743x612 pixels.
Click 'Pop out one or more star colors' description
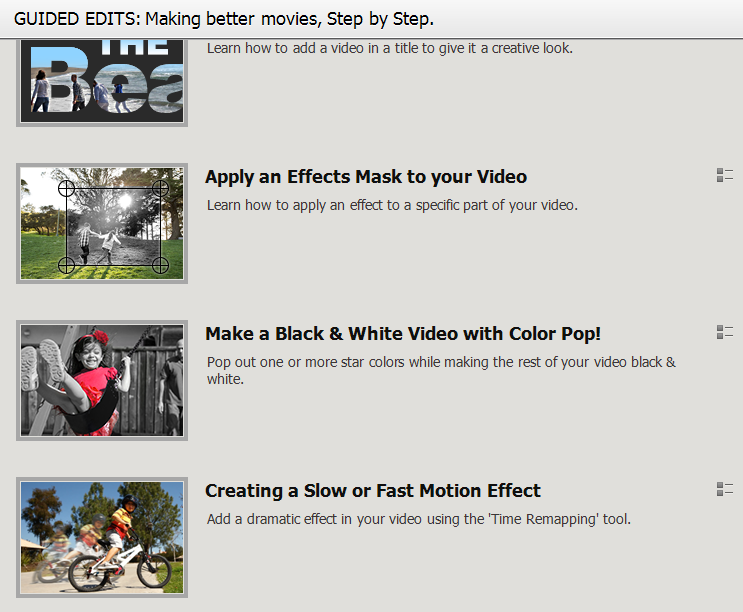pos(441,370)
